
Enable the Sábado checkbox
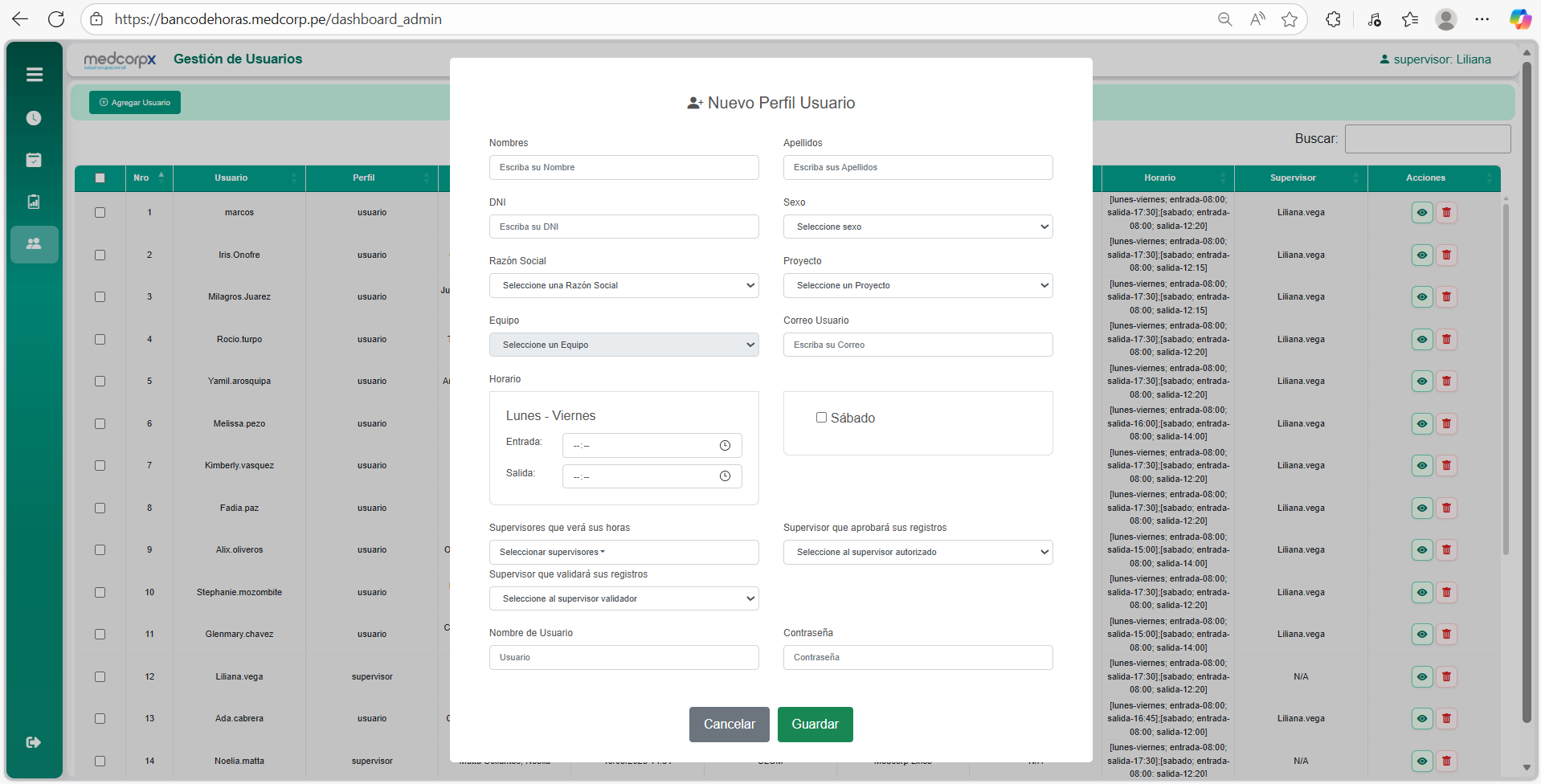[821, 418]
